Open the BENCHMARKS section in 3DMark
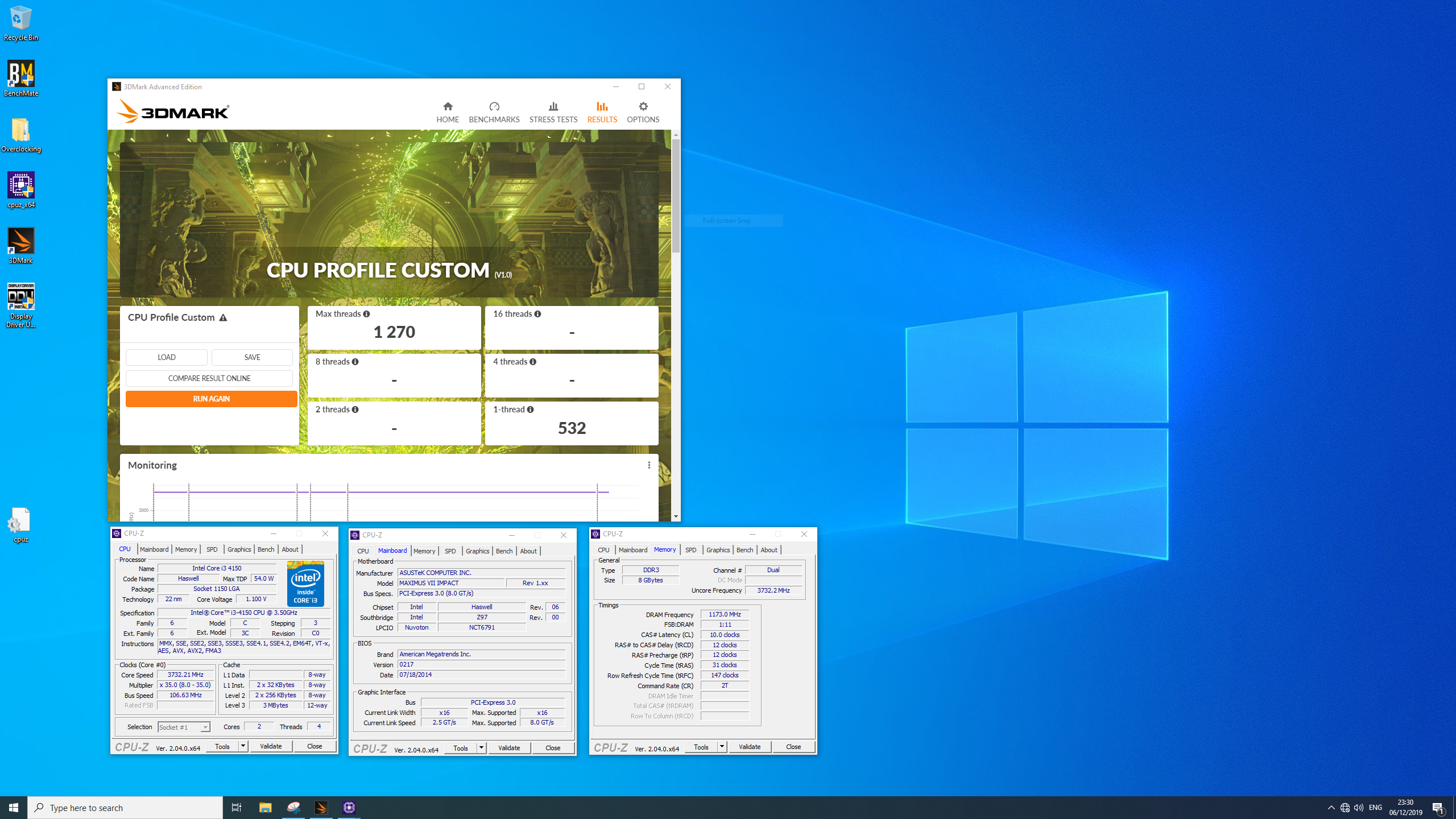The image size is (1456, 819). pyautogui.click(x=494, y=112)
